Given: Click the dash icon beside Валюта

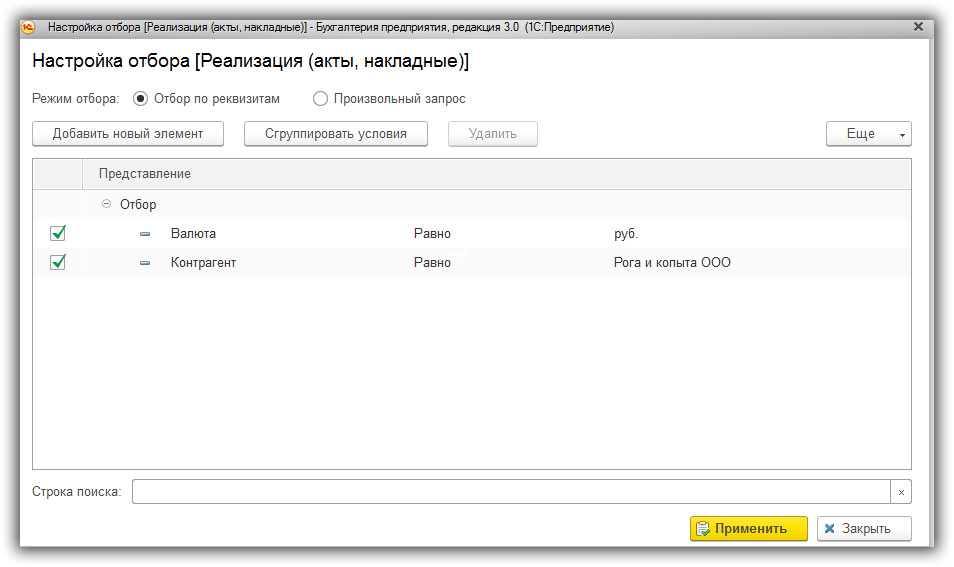Looking at the screenshot, I should [145, 234].
